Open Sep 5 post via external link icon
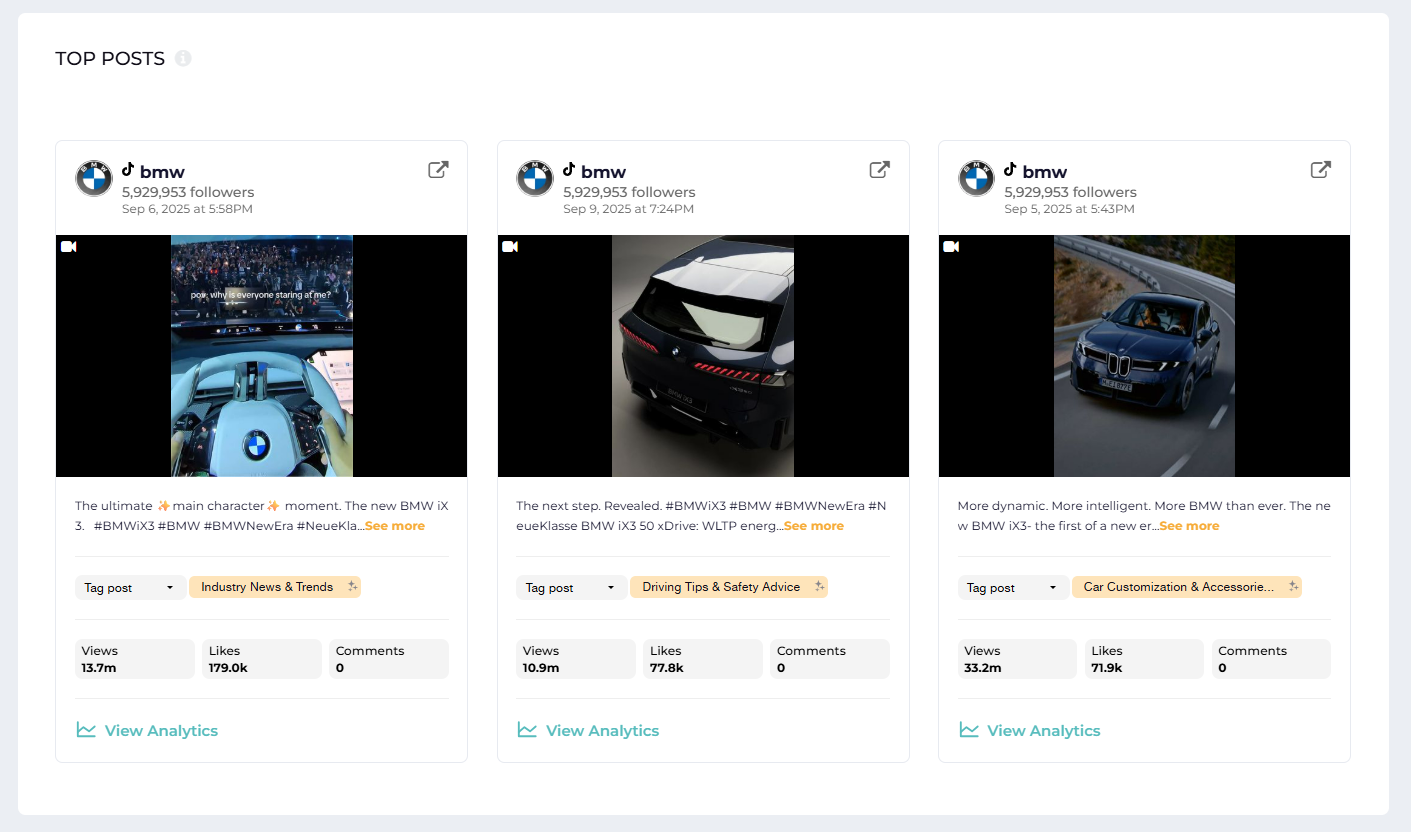 (1320, 170)
